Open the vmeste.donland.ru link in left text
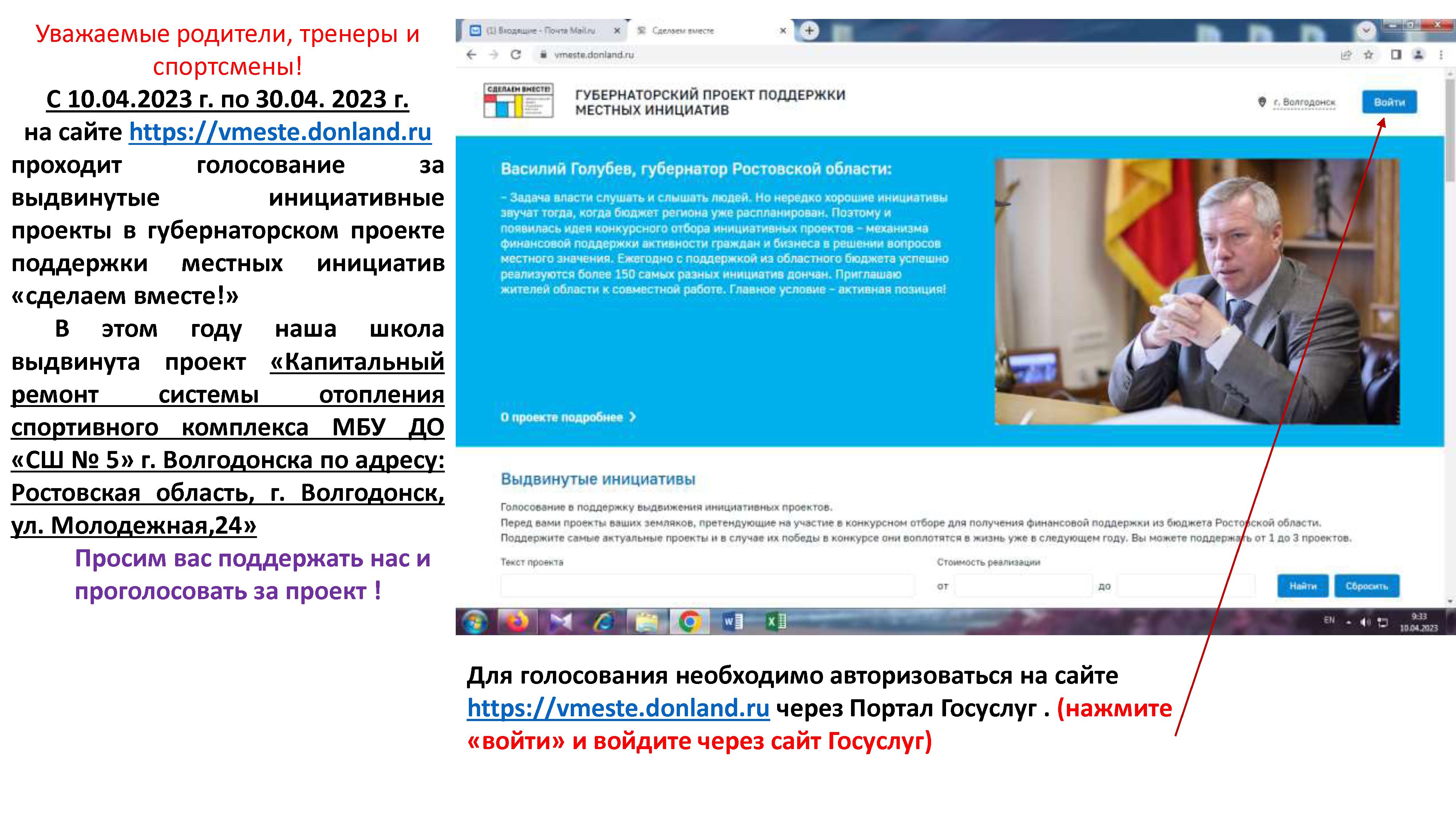 click(x=280, y=132)
